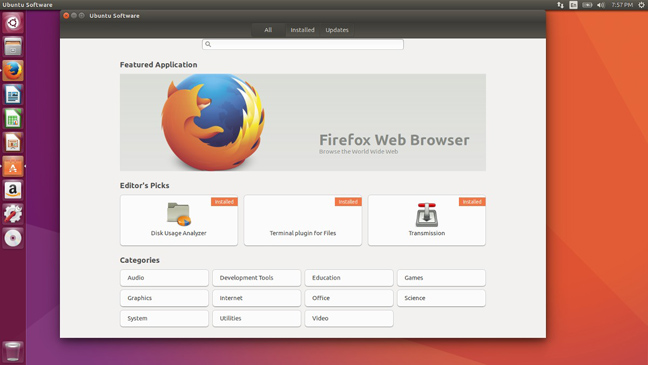Open the Firefox Web Browser featured title

394,140
